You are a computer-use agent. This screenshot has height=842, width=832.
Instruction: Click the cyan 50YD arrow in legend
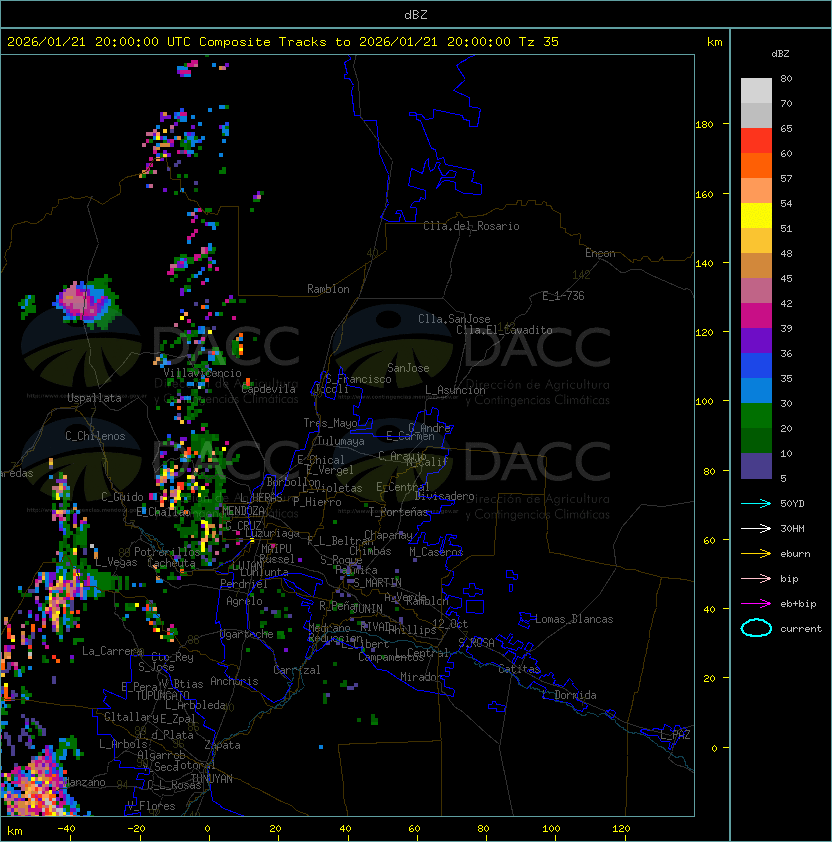[x=756, y=504]
